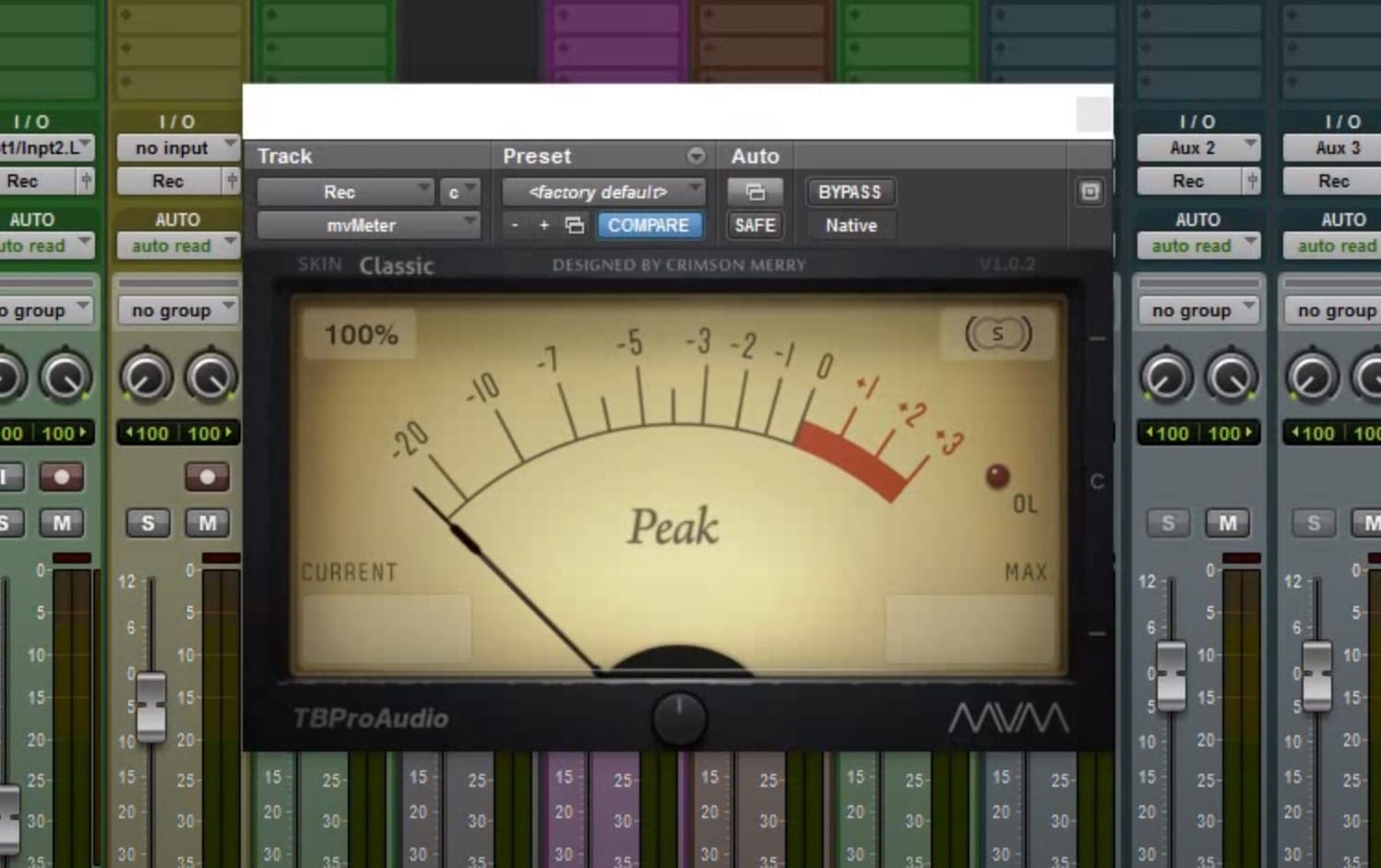The width and height of the screenshot is (1381, 868).
Task: Click the Native plug-in format label
Action: tap(851, 225)
